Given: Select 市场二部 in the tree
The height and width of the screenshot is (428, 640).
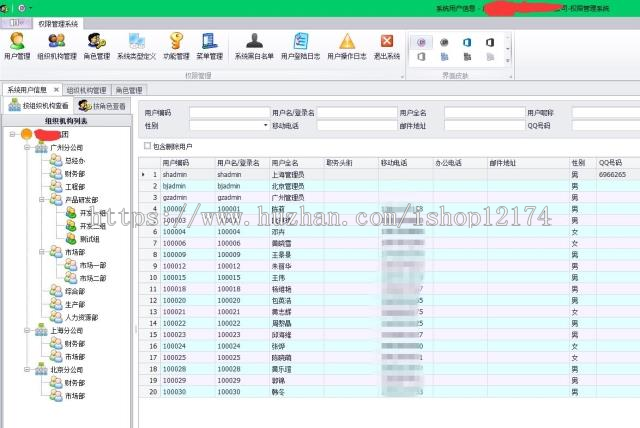Looking at the screenshot, I should [93, 278].
